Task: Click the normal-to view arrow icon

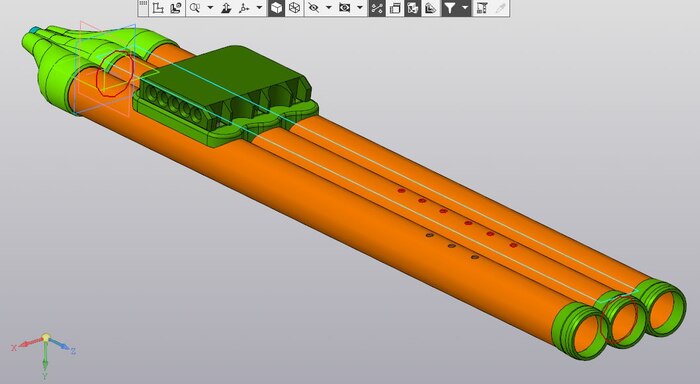Action: pyautogui.click(x=226, y=8)
